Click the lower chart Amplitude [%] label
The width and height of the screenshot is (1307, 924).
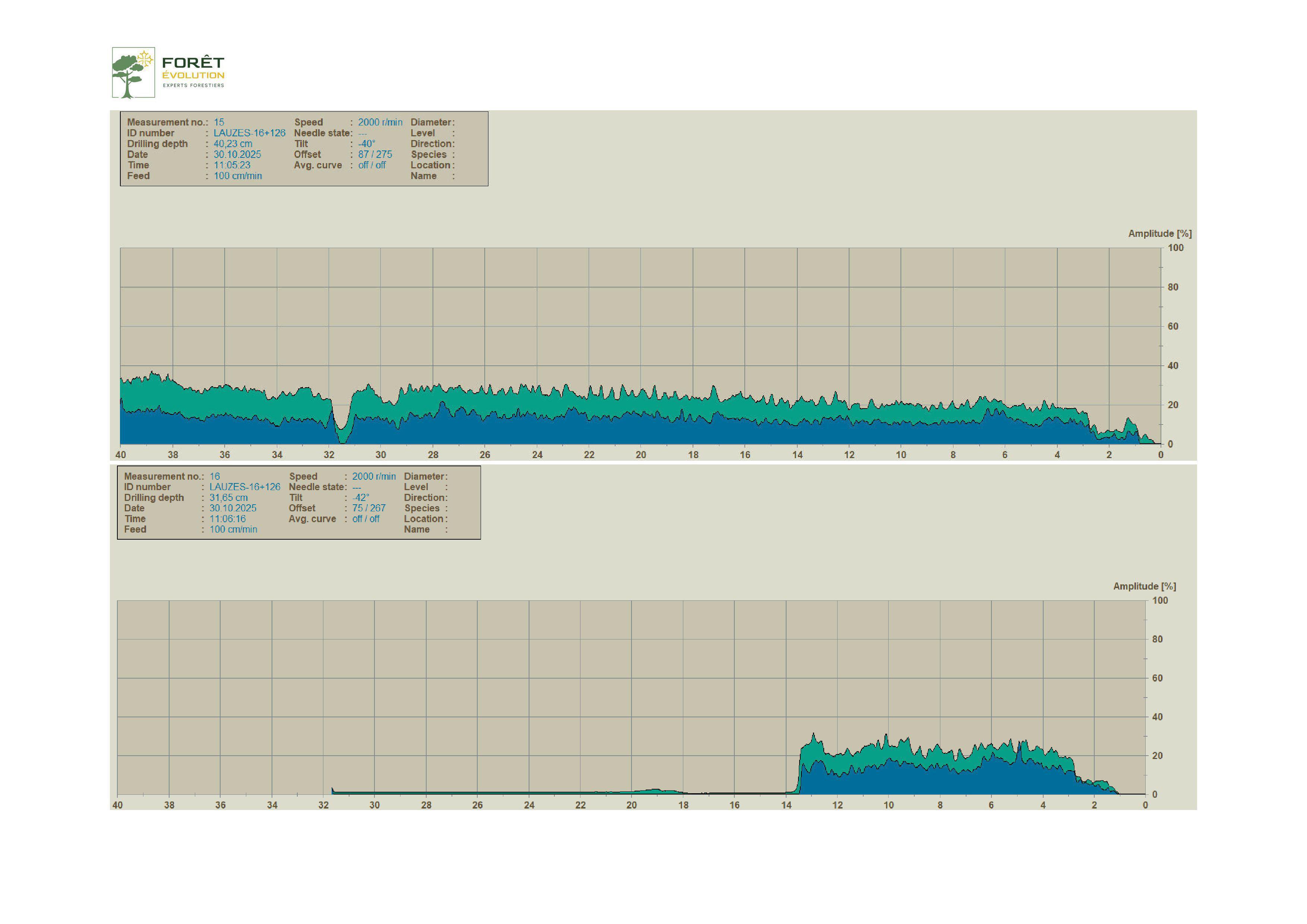pyautogui.click(x=1144, y=587)
